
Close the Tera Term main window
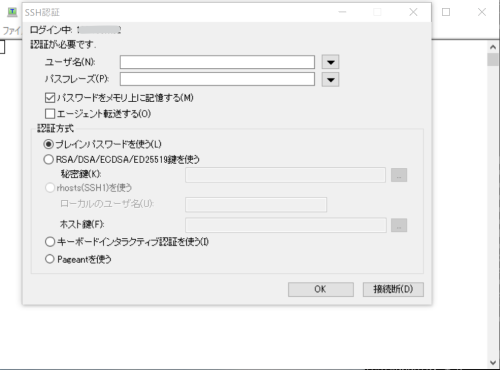tap(482, 12)
